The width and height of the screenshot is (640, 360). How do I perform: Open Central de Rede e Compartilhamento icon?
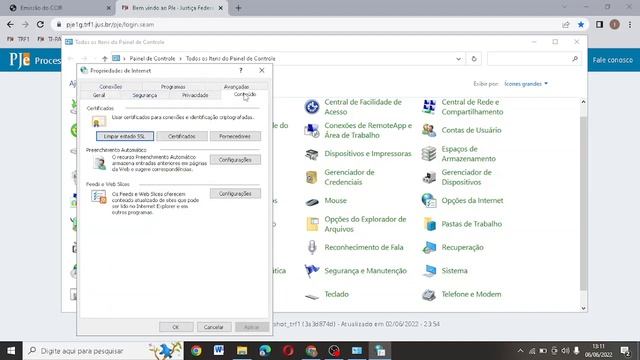429,107
